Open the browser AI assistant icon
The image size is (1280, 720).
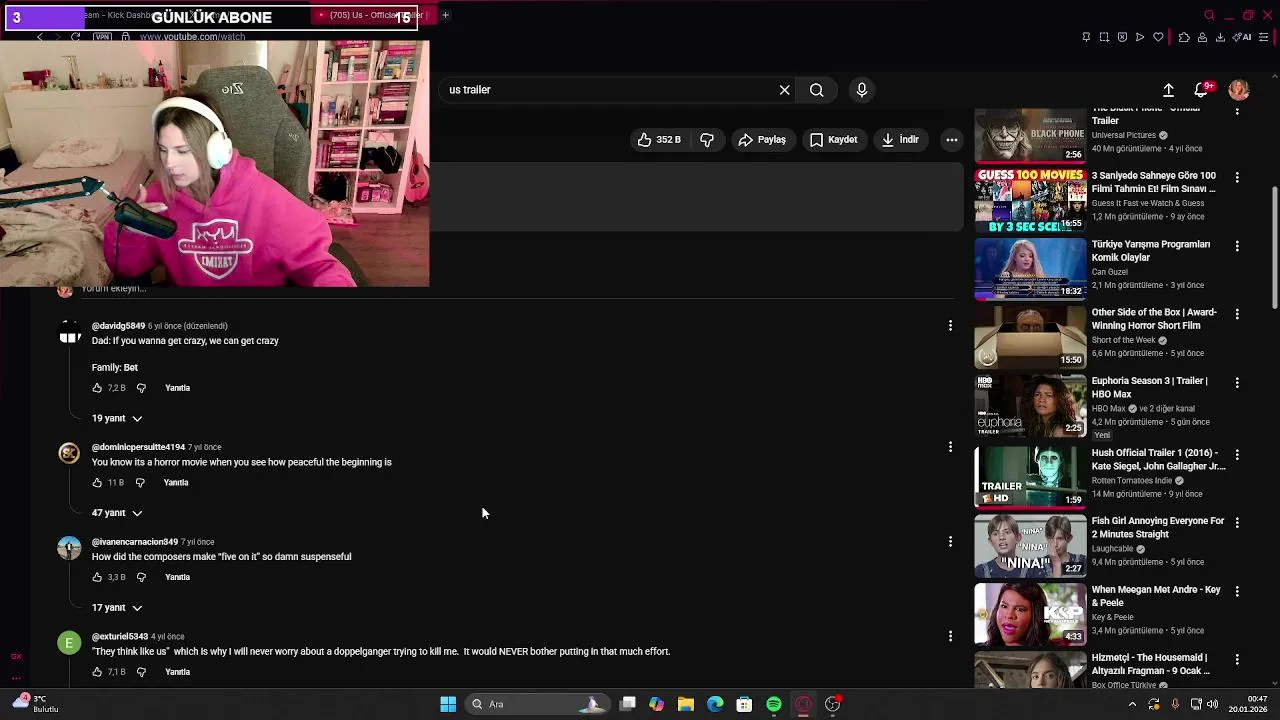click(1243, 37)
